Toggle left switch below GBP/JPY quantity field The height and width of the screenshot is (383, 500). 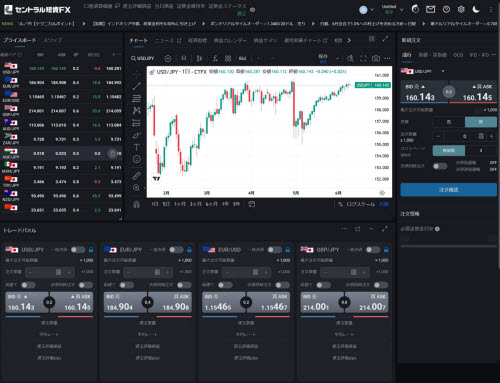coord(323,285)
